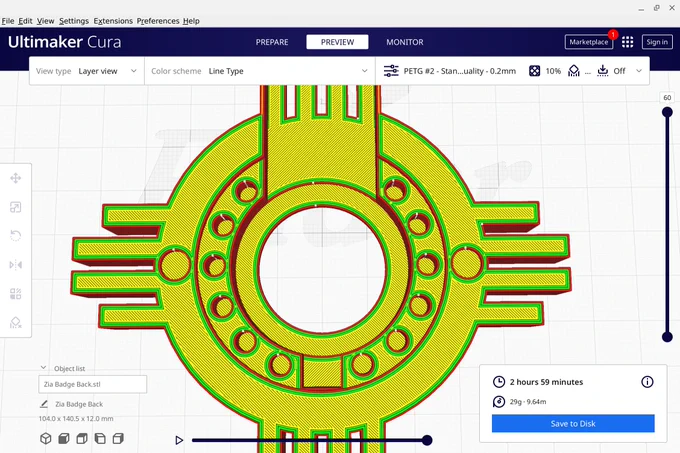Click the PETG #2 profile text
Screen dimensions: 680x453
point(460,71)
